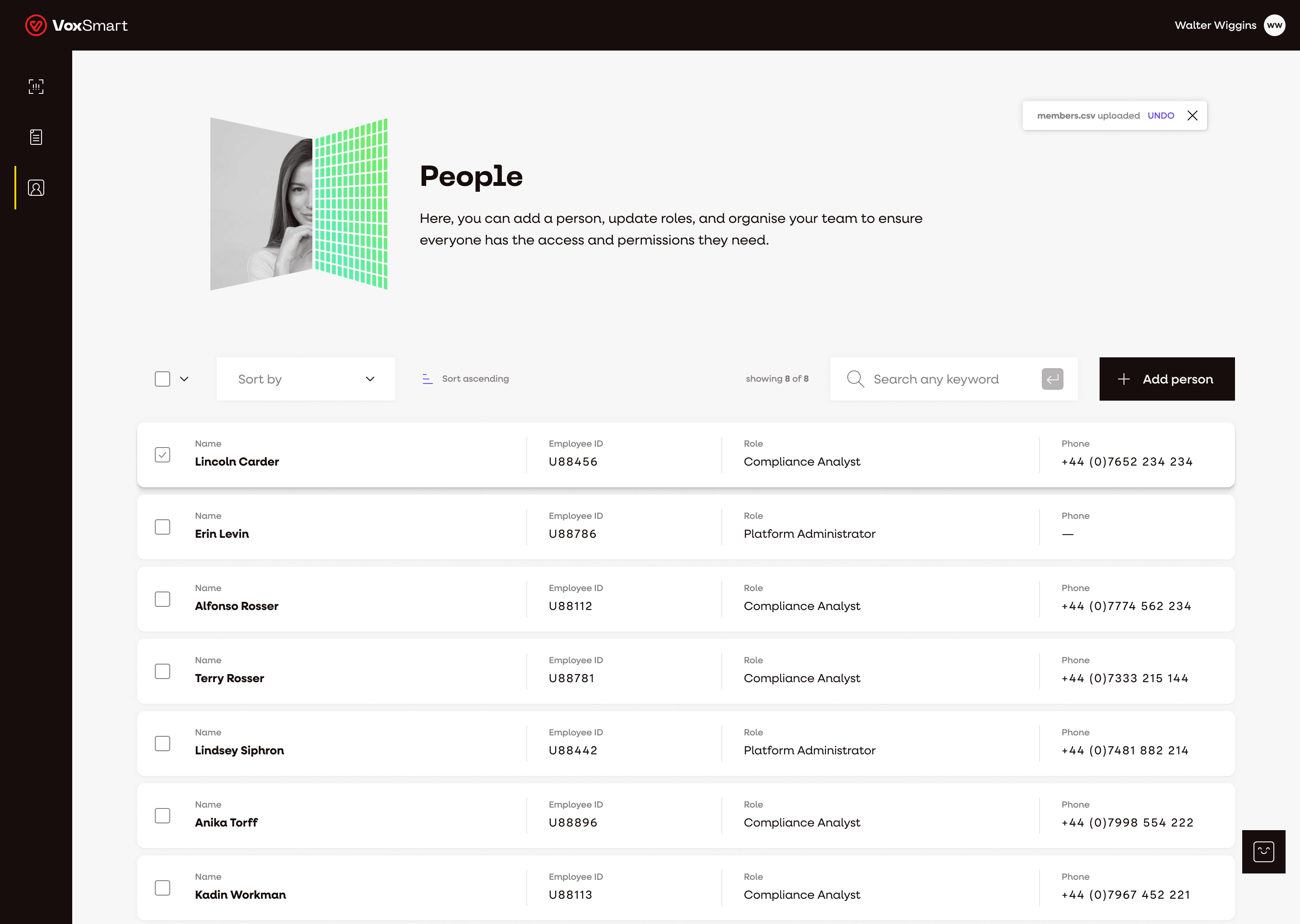Select Anika Torff's row checkbox
The image size is (1300, 924).
163,816
